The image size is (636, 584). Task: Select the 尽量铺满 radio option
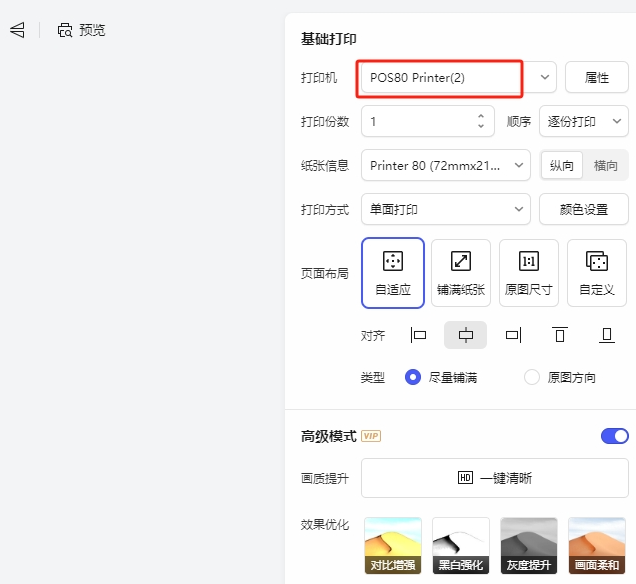coord(412,377)
